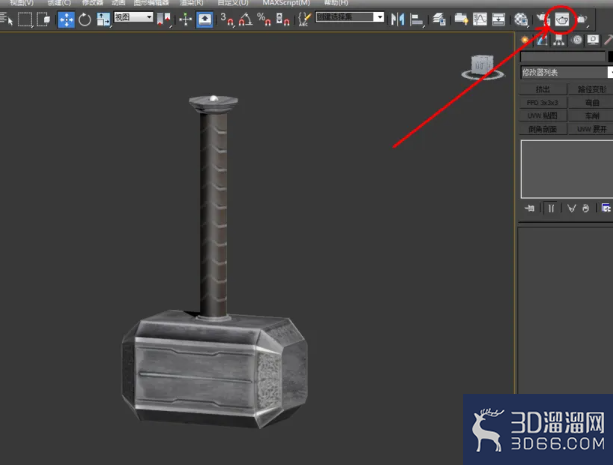Open the Curve Editor
Viewport: 613px width, 465px height.
point(480,19)
